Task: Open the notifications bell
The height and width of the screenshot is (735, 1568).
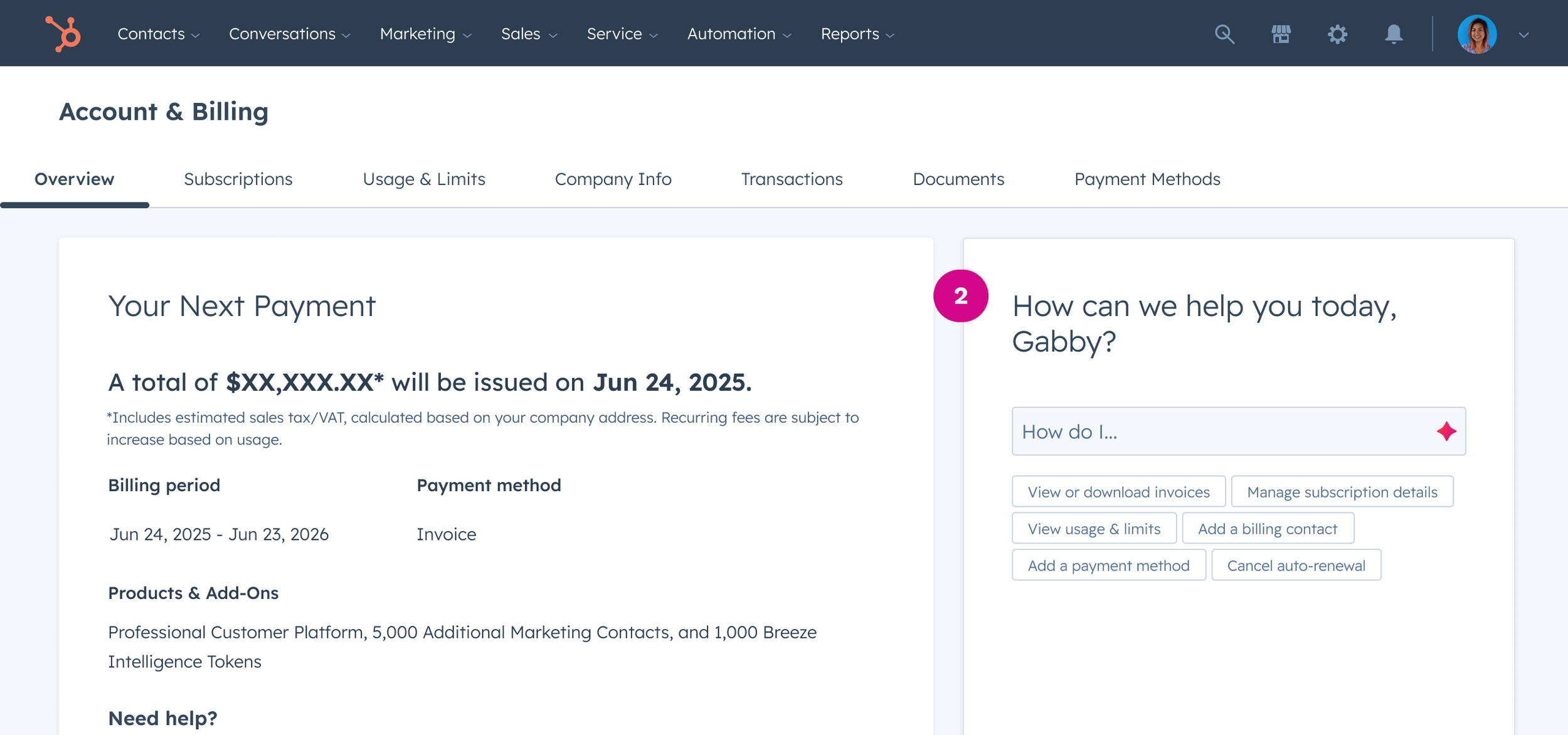Action: [x=1394, y=34]
